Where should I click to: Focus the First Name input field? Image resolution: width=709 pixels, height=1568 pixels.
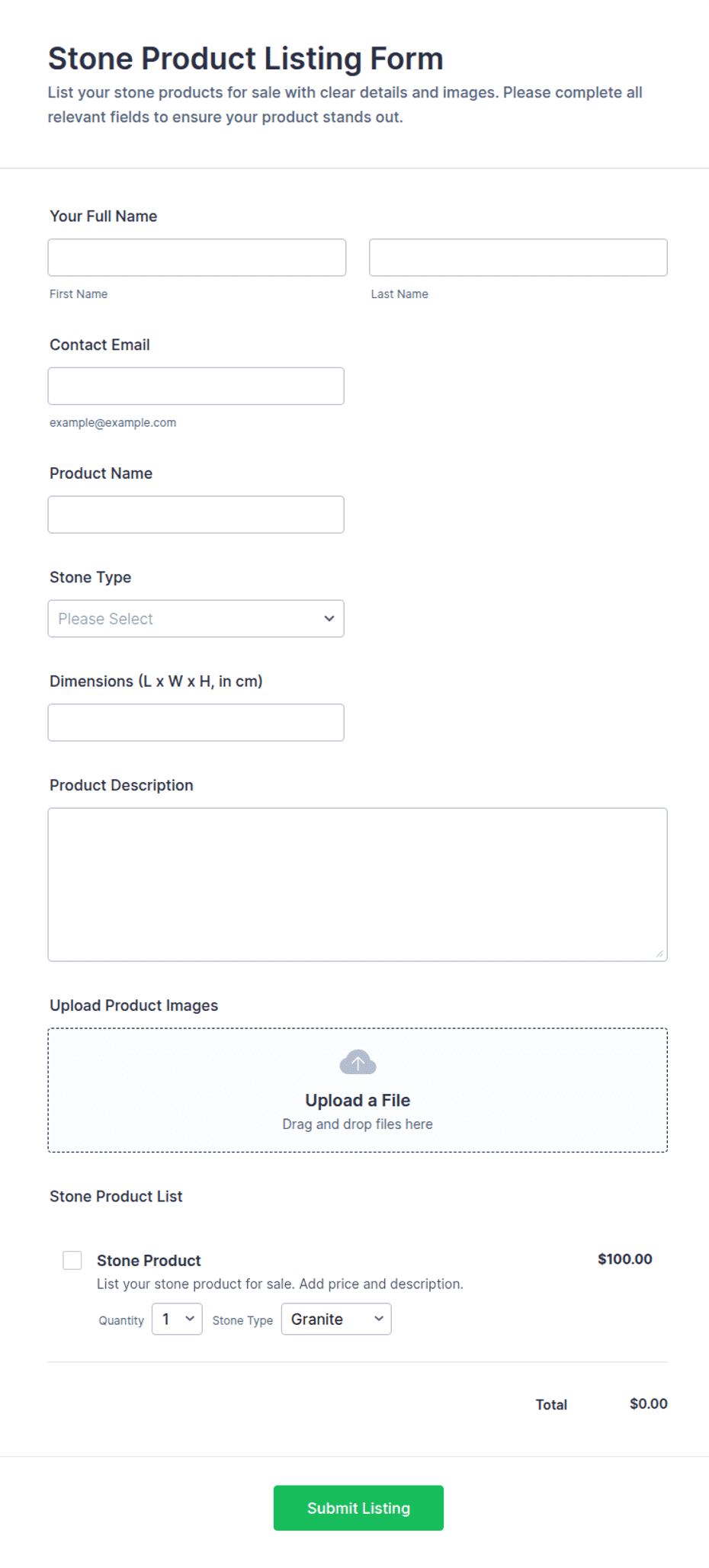tap(197, 258)
